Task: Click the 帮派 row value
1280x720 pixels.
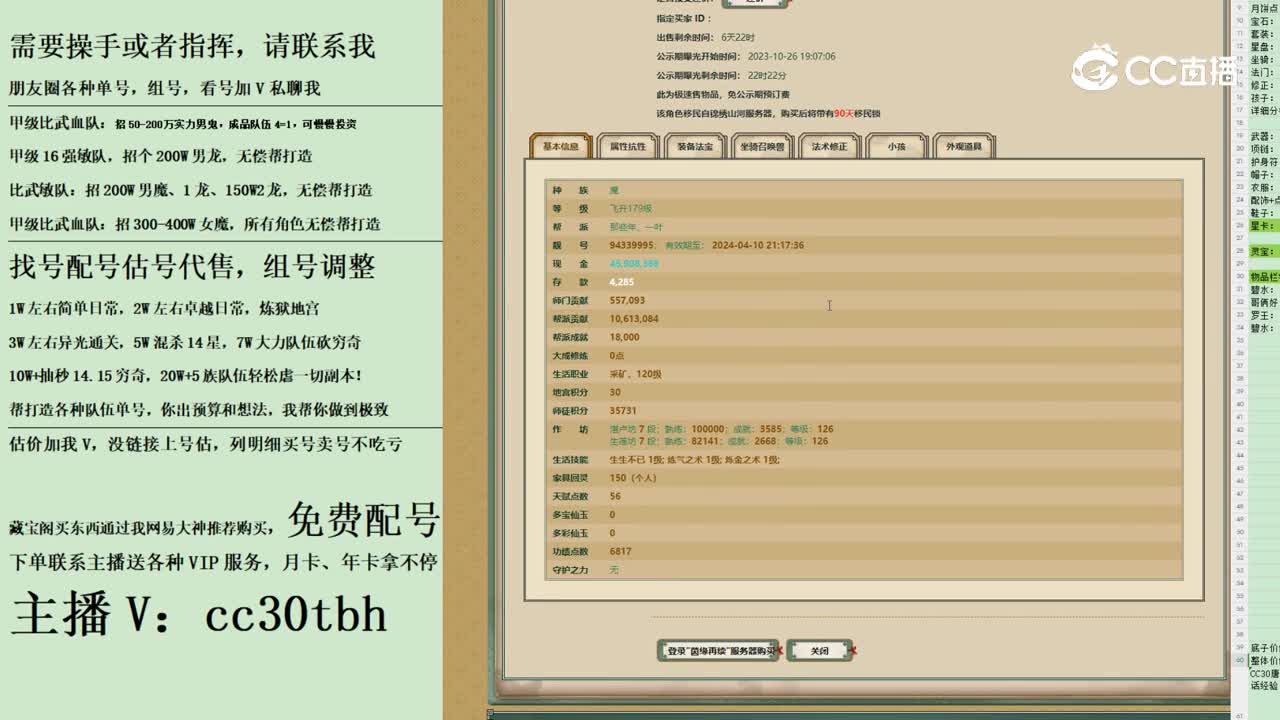Action: tap(636, 227)
